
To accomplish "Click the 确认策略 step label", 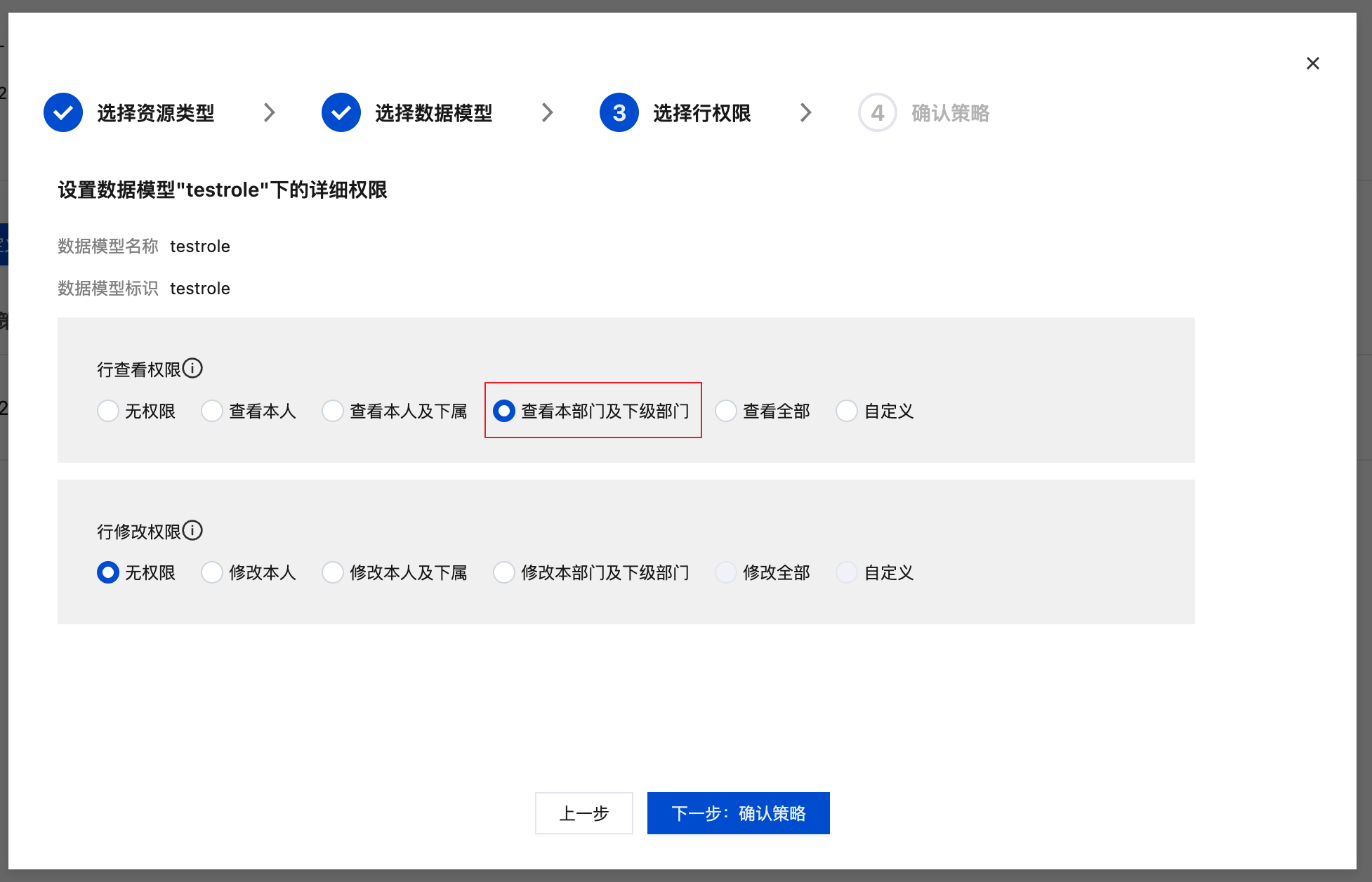I will click(950, 112).
